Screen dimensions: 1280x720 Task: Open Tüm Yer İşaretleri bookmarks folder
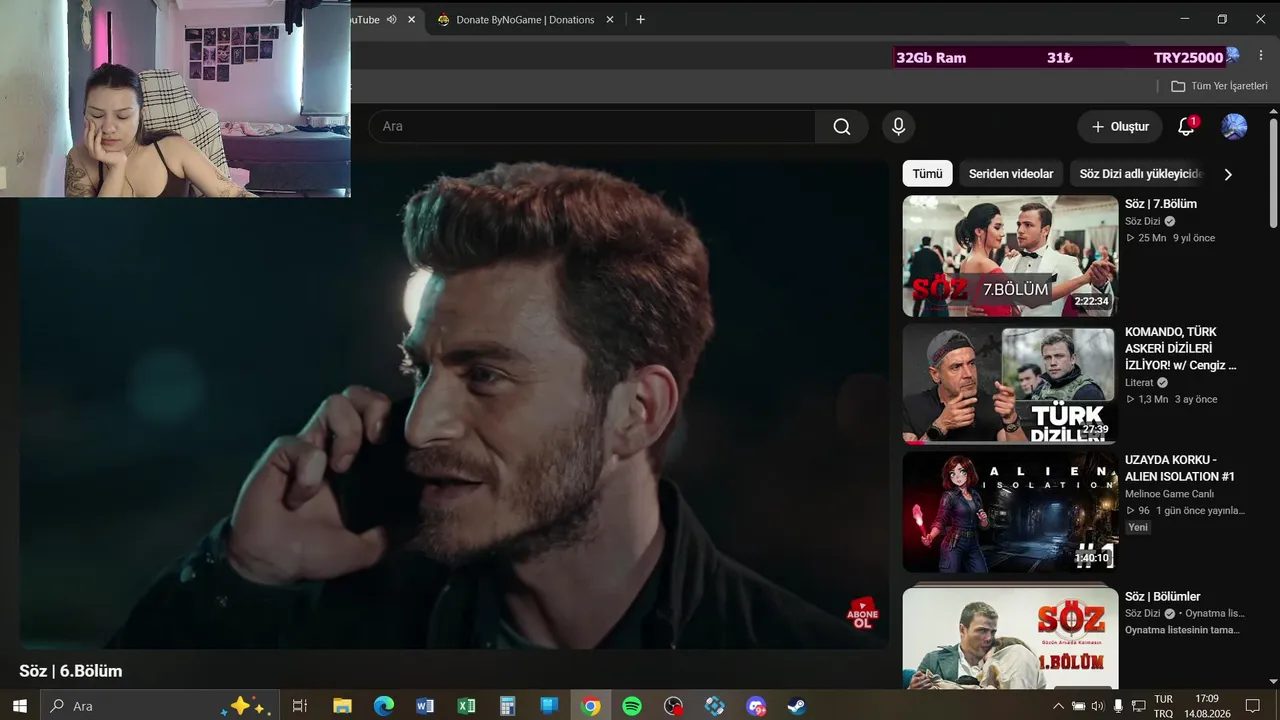point(1219,86)
